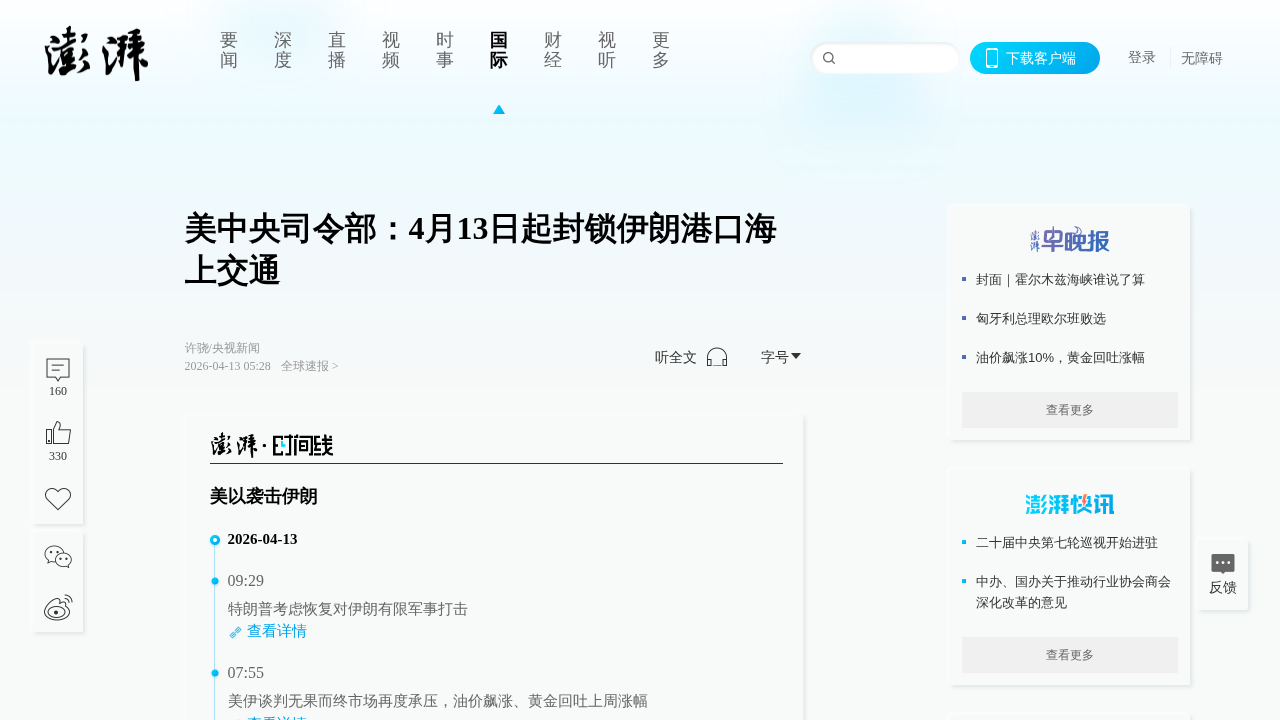The image size is (1280, 720).
Task: Expand the 字号 font size dropdown
Action: [x=781, y=357]
